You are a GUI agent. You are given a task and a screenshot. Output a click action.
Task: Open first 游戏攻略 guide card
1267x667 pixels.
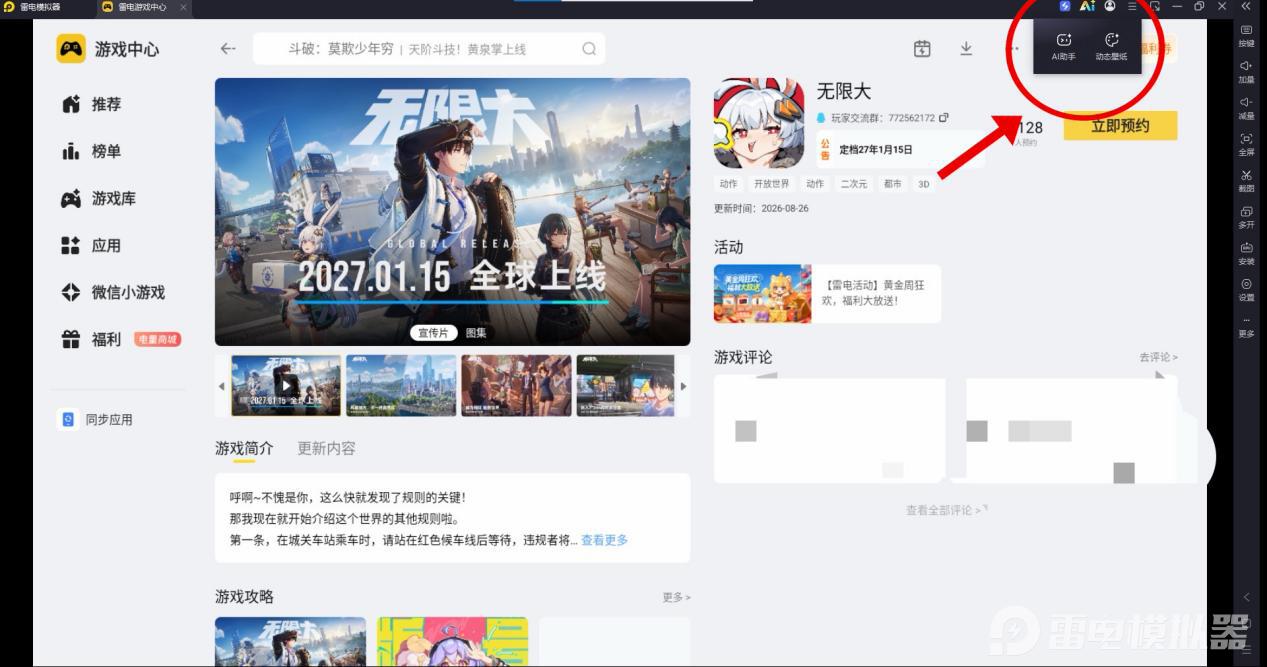pos(290,642)
